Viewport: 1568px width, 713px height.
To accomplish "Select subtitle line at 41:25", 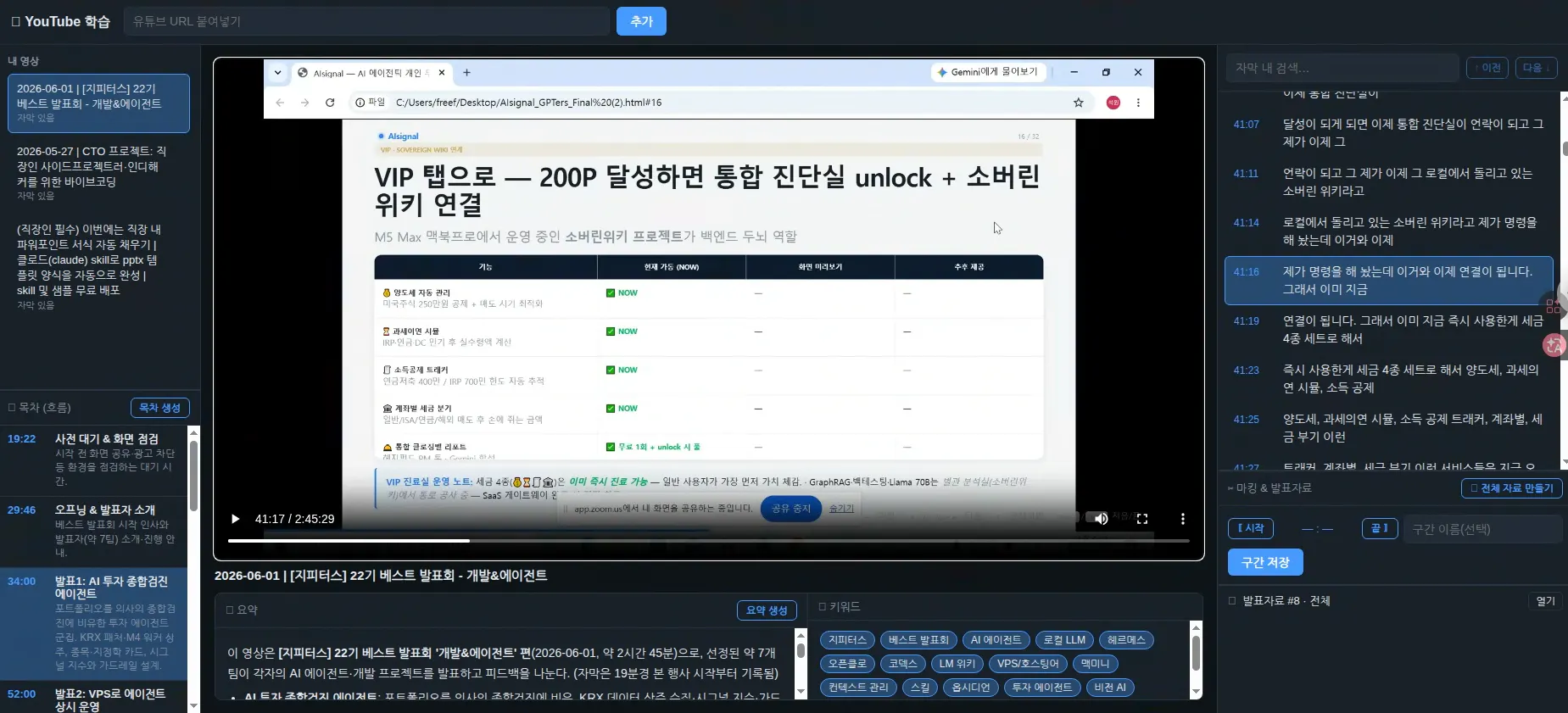I will (1389, 428).
